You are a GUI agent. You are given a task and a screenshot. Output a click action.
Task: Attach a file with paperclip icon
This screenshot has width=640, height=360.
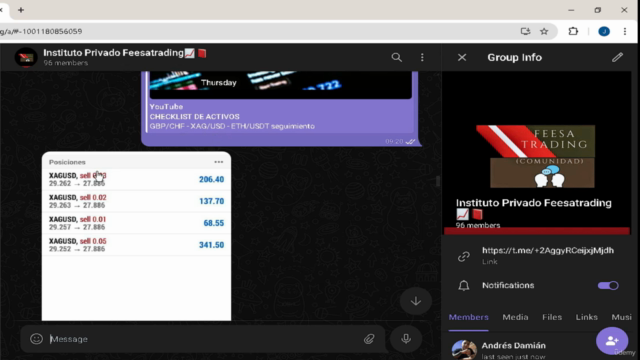tap(369, 339)
